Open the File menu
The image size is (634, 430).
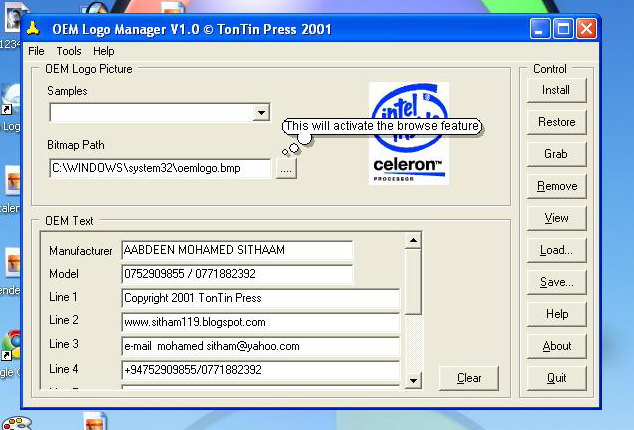coord(36,51)
